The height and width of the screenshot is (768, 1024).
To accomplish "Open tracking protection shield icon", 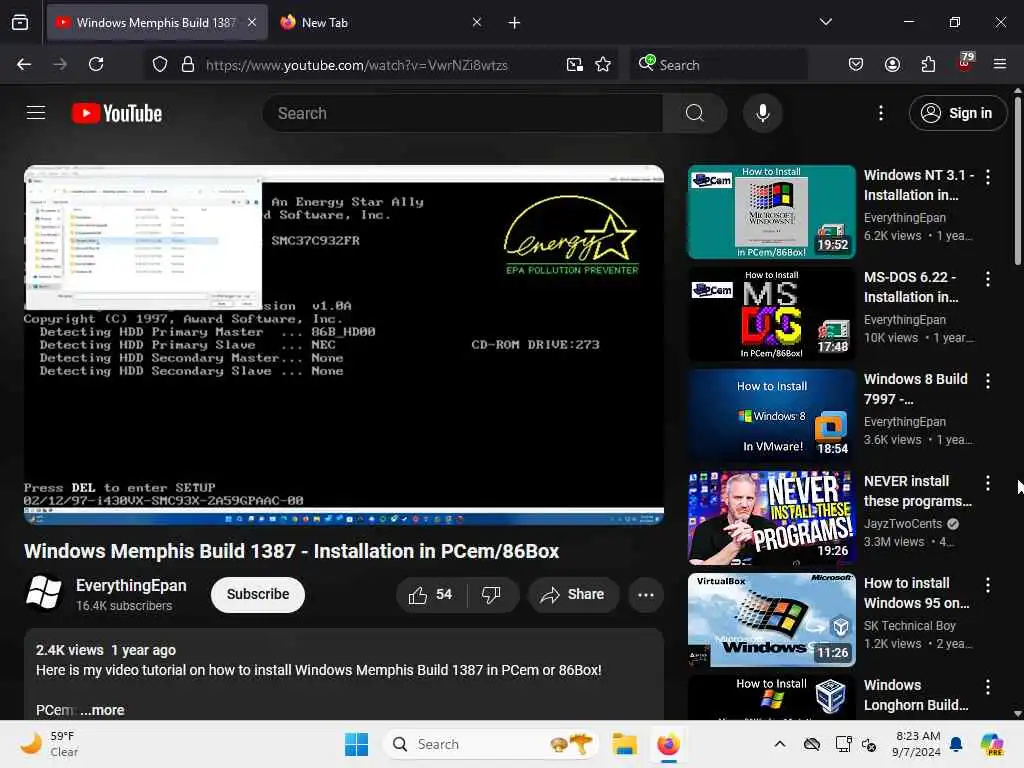I will coord(160,65).
